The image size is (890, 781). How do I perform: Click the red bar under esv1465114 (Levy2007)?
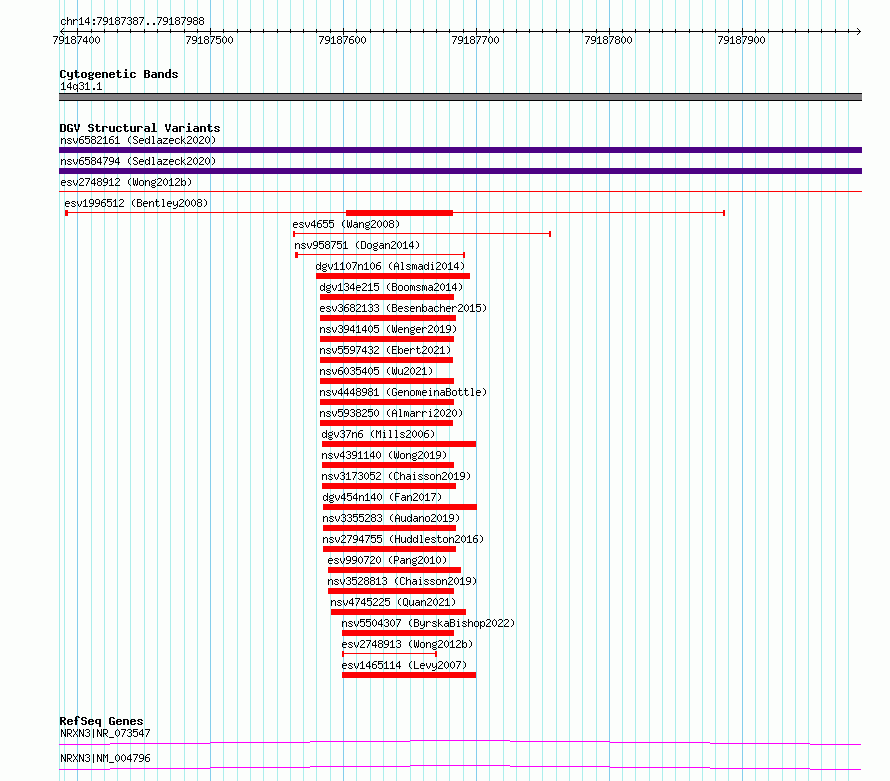409,675
